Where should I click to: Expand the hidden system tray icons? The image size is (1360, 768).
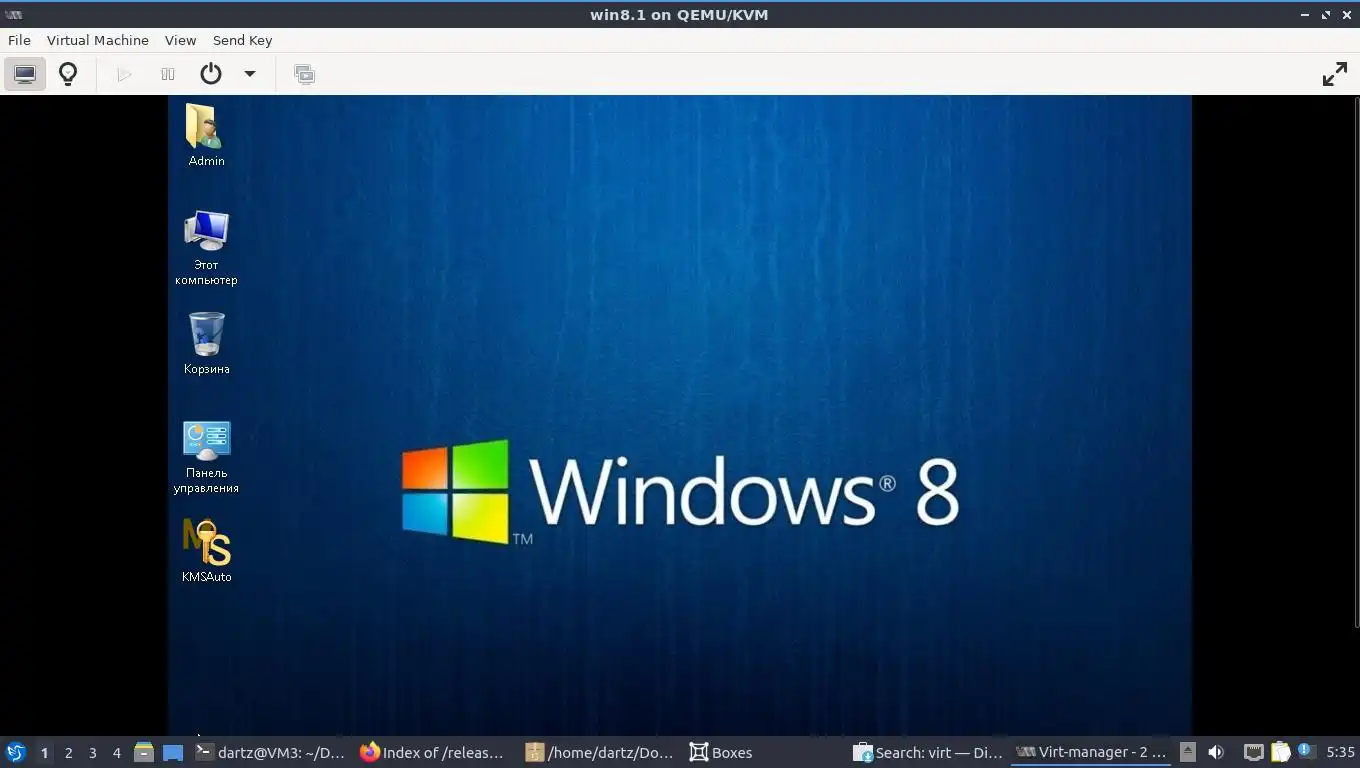(1188, 752)
